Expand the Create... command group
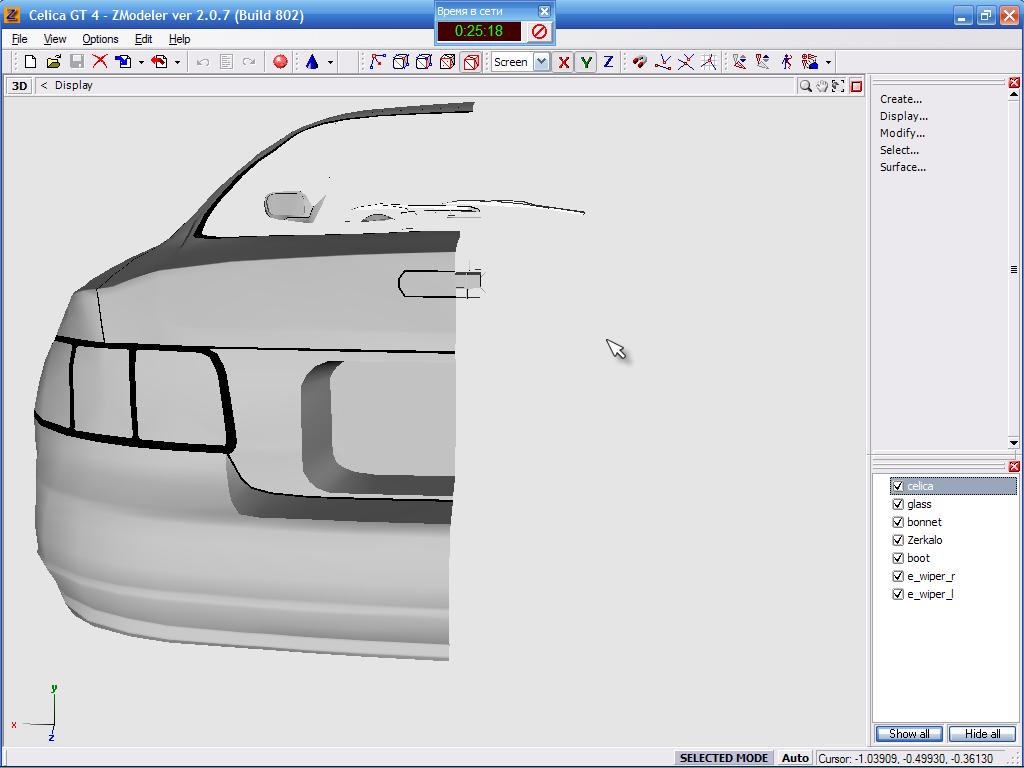The width and height of the screenshot is (1024, 768). click(901, 99)
